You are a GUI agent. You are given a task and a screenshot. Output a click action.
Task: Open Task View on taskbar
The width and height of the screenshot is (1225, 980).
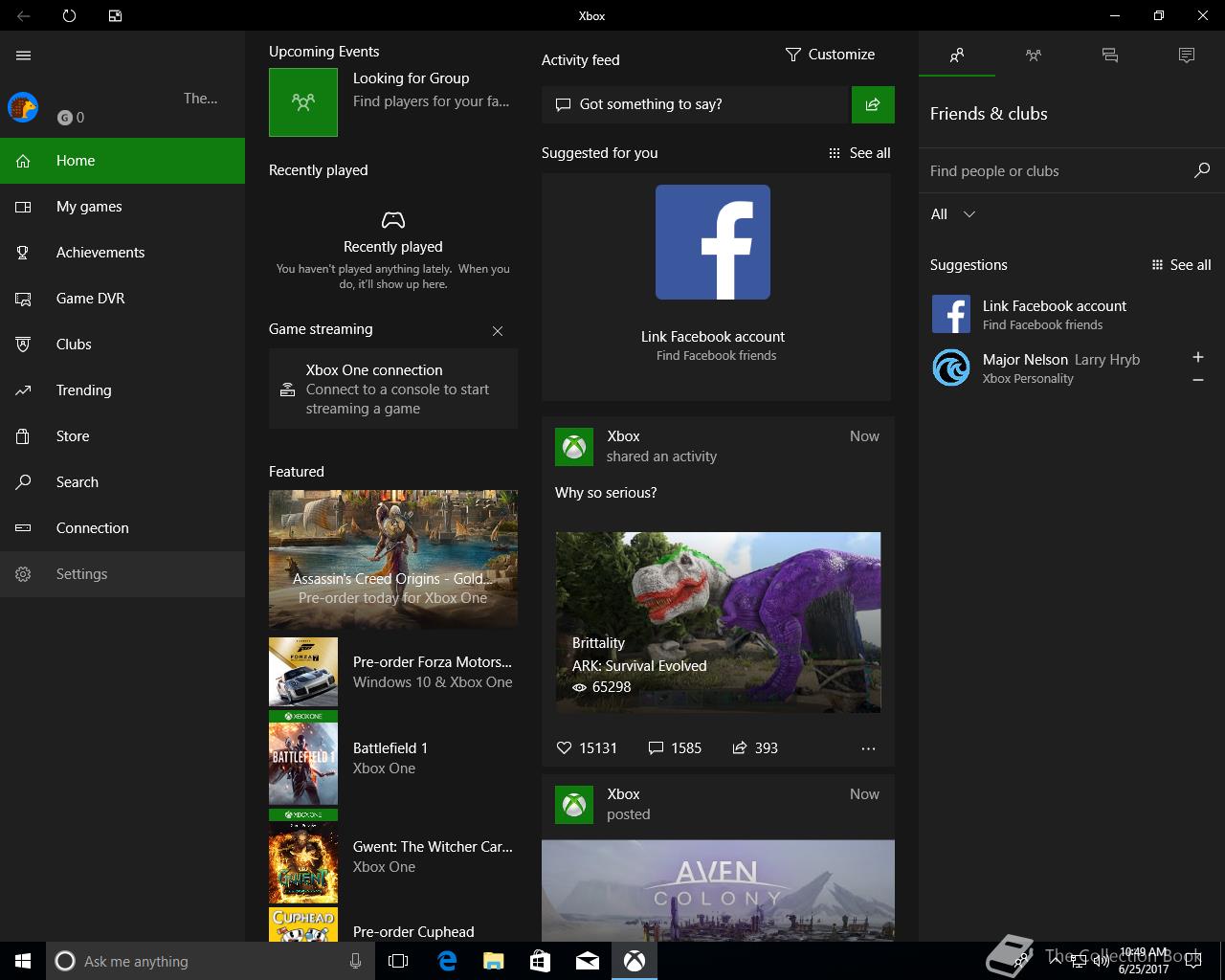click(x=398, y=961)
